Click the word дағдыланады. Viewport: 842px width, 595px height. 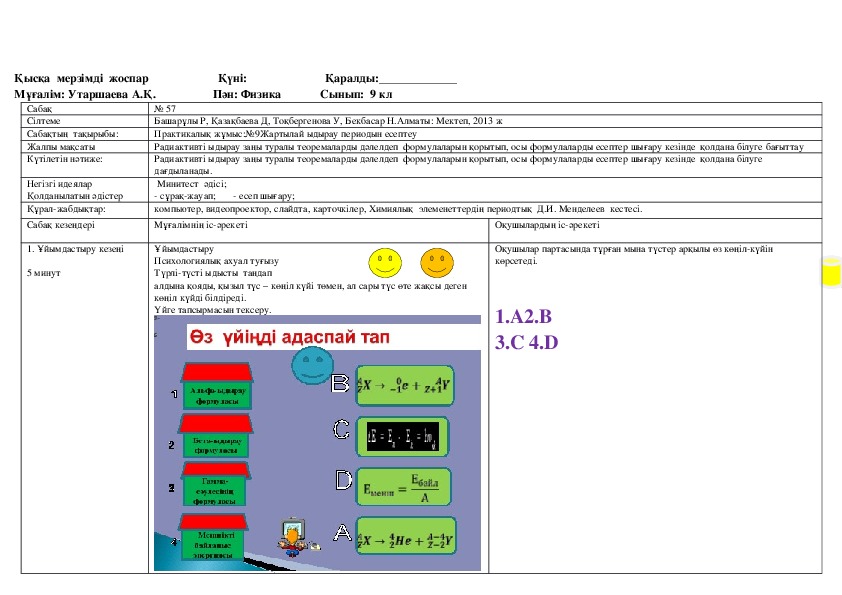click(183, 171)
